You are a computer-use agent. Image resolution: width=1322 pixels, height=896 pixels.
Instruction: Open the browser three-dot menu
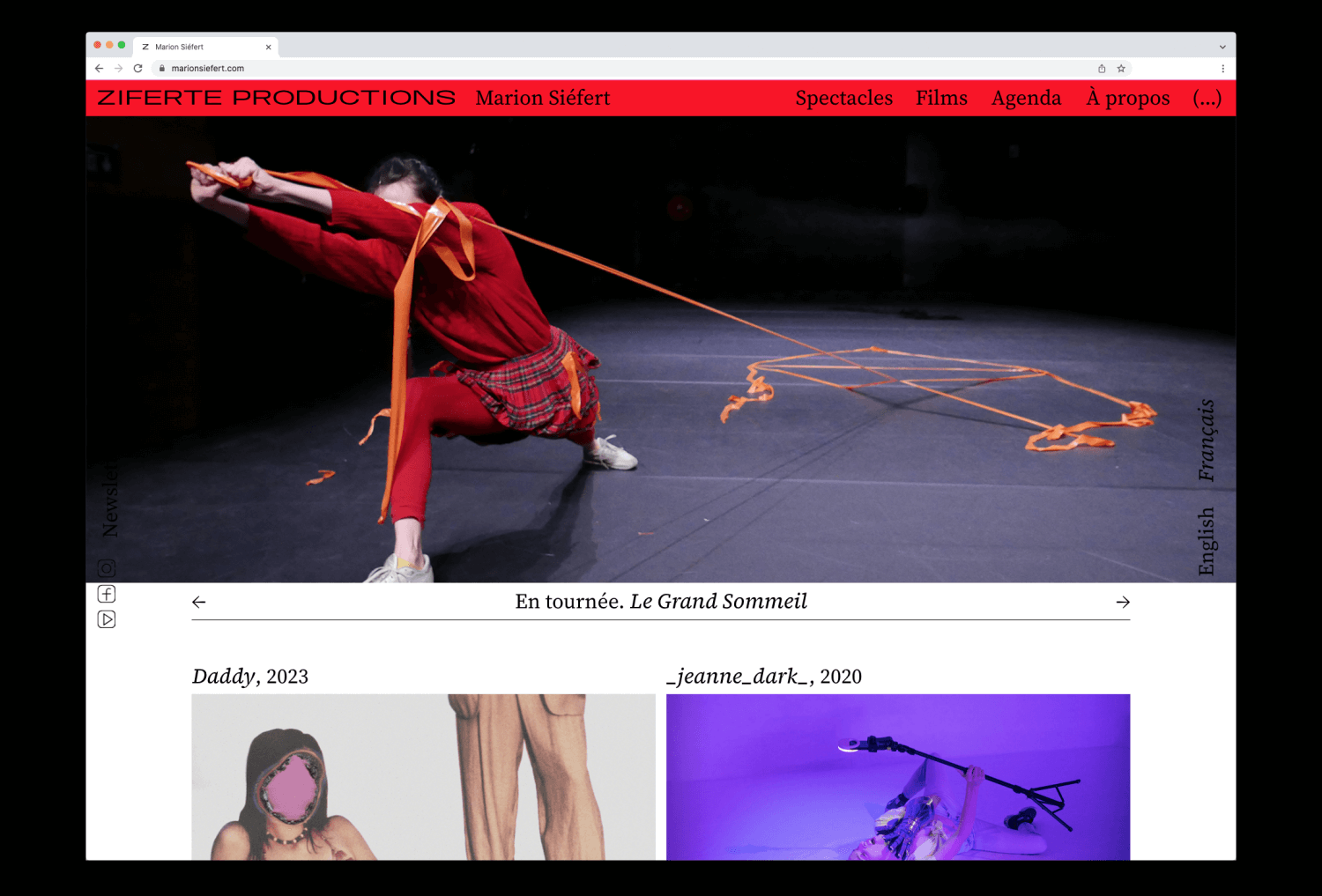click(x=1222, y=68)
